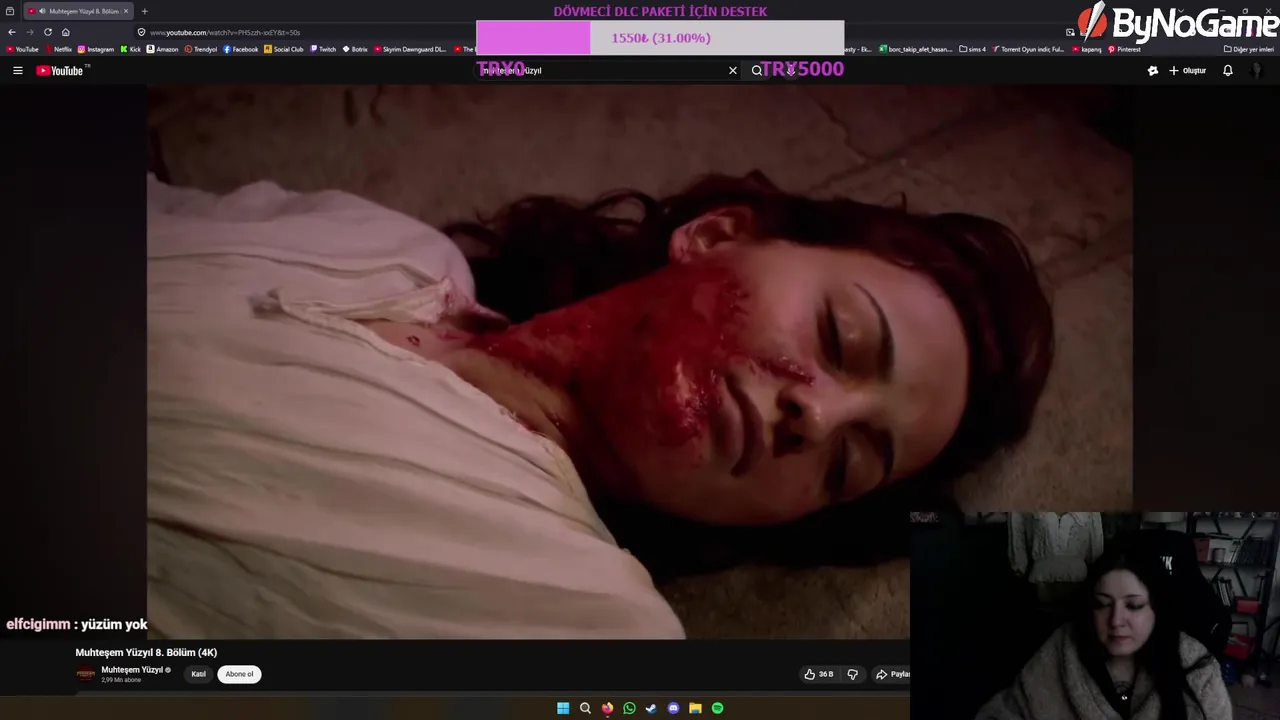Click the Katıl join button

point(199,674)
